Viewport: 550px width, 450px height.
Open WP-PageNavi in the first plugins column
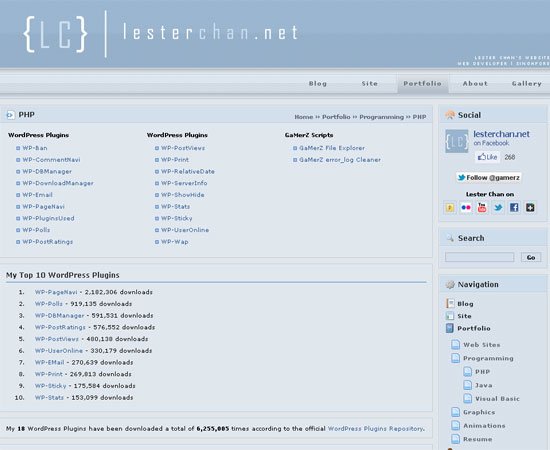(x=43, y=207)
